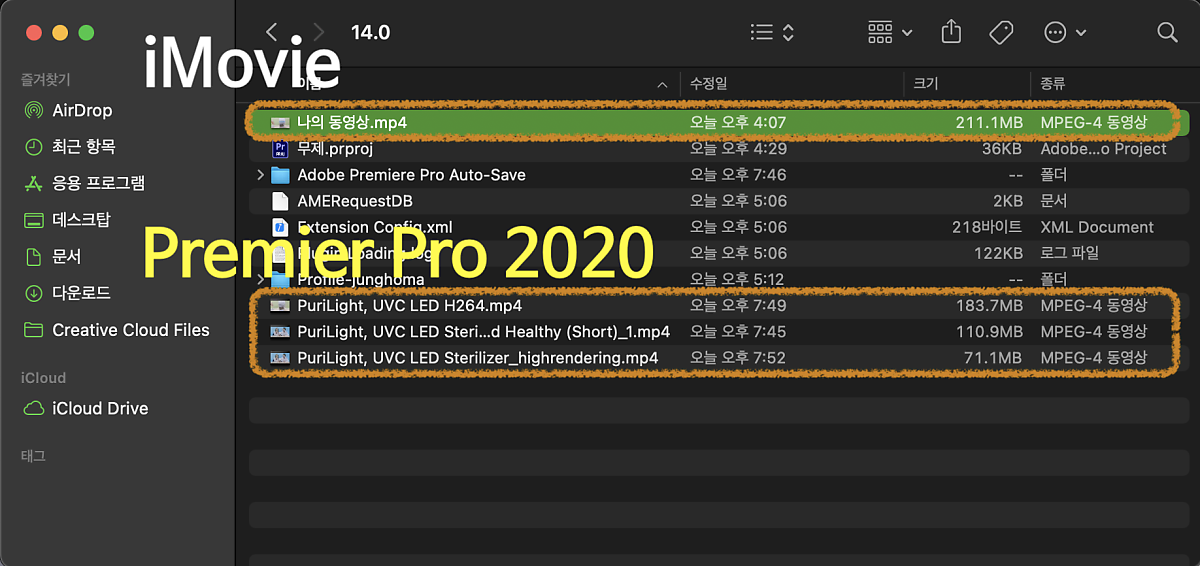Click the Adobe...o Project kind cell
This screenshot has width=1200, height=566.
click(1103, 149)
